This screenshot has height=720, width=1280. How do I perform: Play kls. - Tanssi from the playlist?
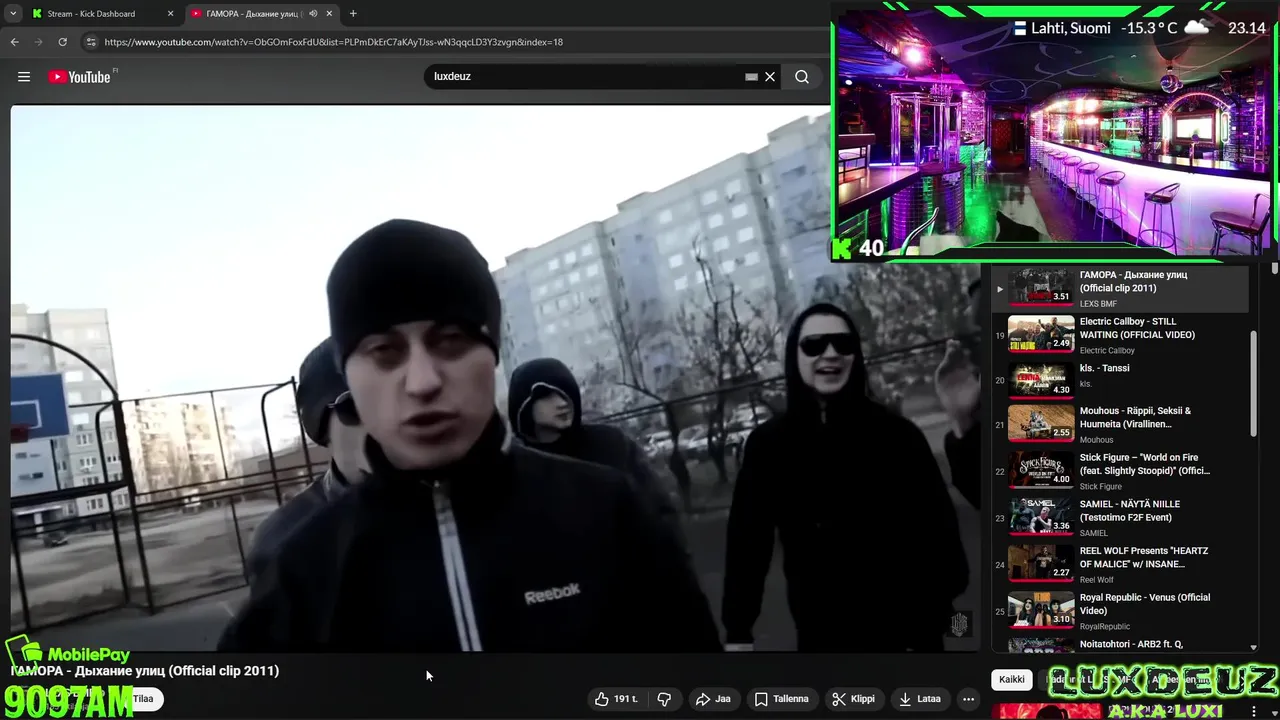pos(1120,381)
